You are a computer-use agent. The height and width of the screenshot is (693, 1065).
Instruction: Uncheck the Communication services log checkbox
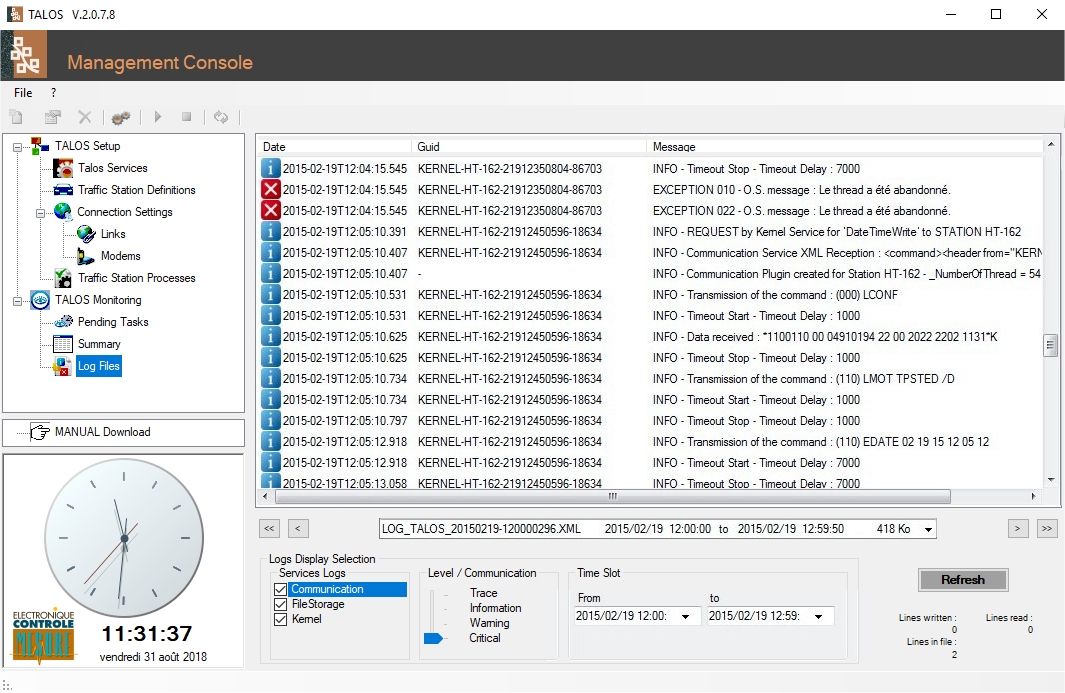(281, 589)
